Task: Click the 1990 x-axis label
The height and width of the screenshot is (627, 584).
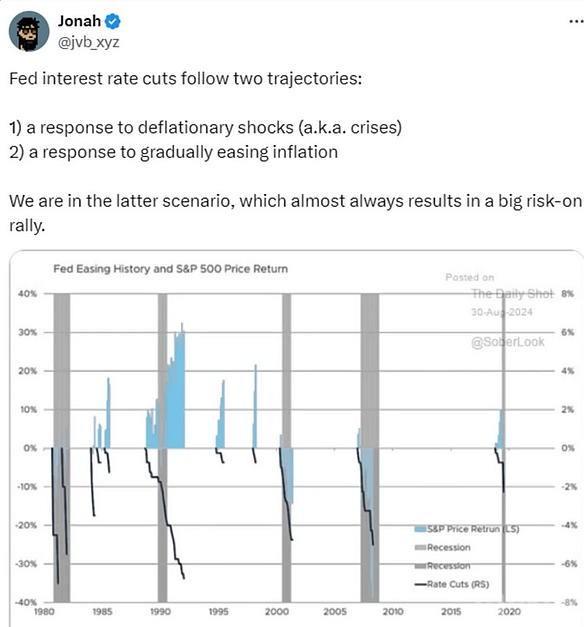Action: tap(160, 612)
